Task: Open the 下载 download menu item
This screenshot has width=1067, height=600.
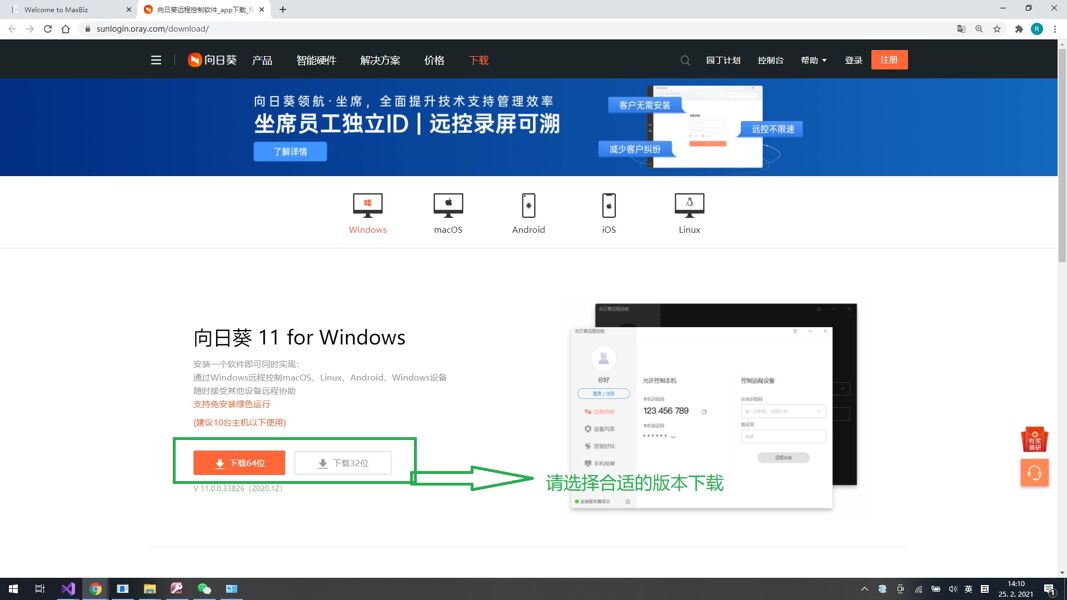Action: (x=478, y=61)
